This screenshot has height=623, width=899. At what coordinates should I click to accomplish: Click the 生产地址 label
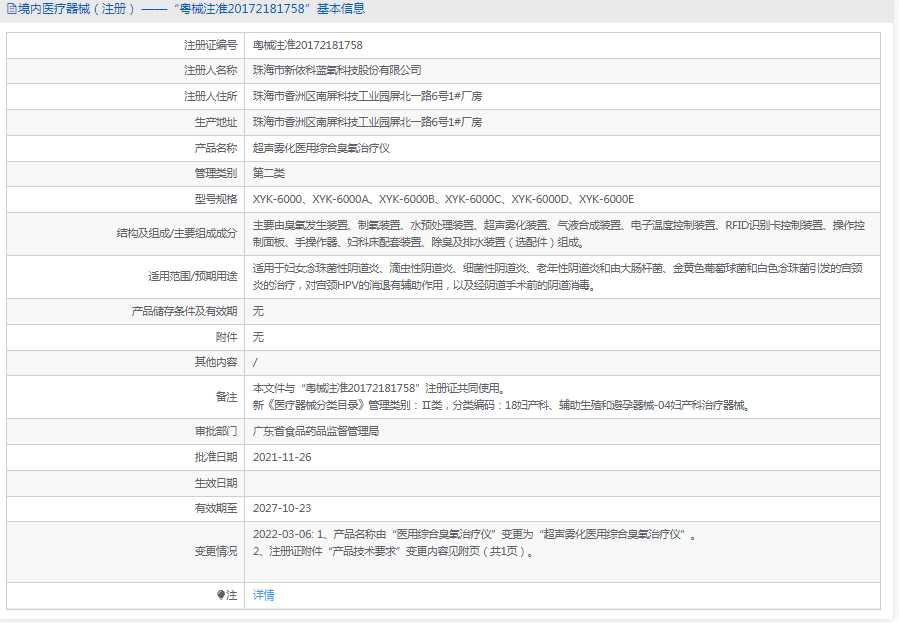click(216, 122)
